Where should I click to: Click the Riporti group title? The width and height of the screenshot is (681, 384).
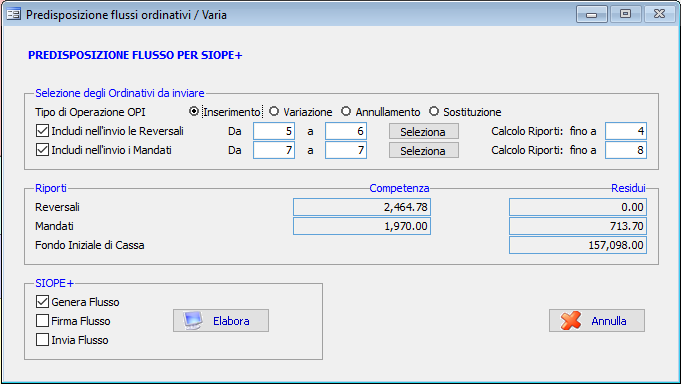[x=51, y=188]
